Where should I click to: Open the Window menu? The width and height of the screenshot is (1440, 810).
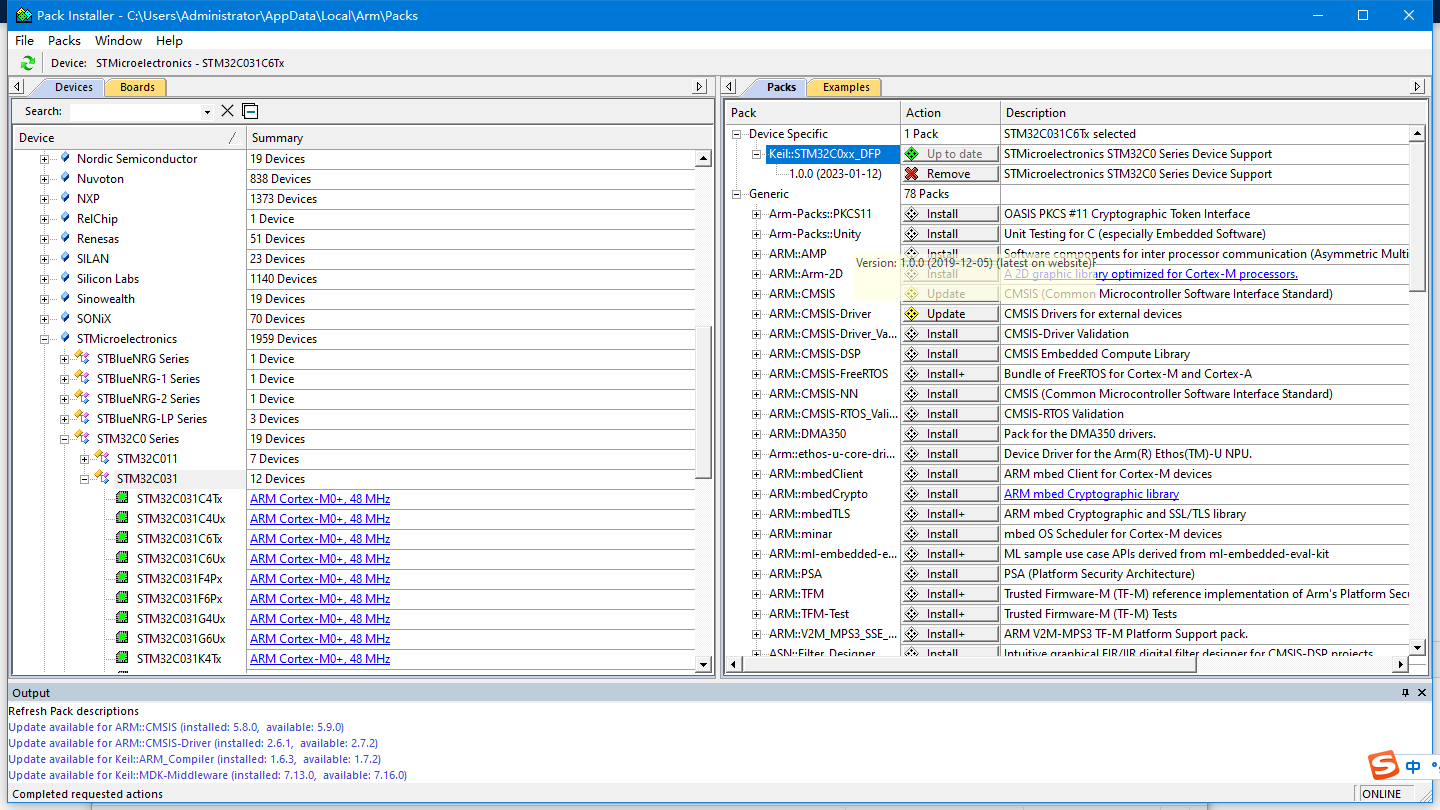click(118, 40)
